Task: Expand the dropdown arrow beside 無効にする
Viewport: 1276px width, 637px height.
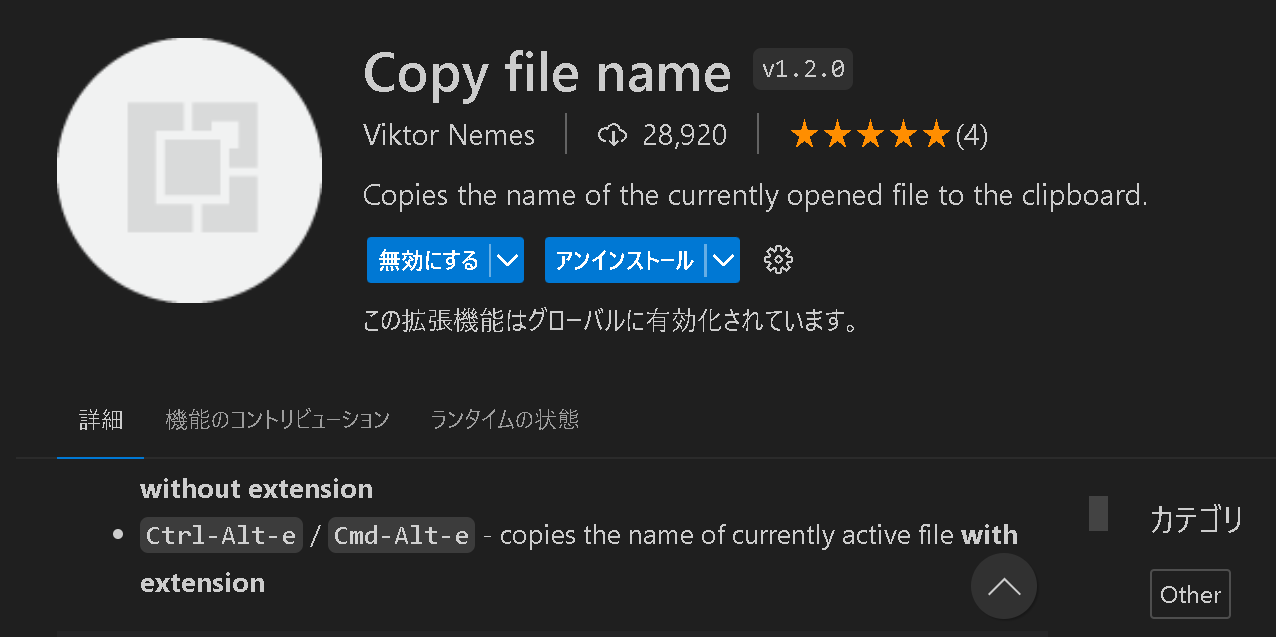Action: 508,261
